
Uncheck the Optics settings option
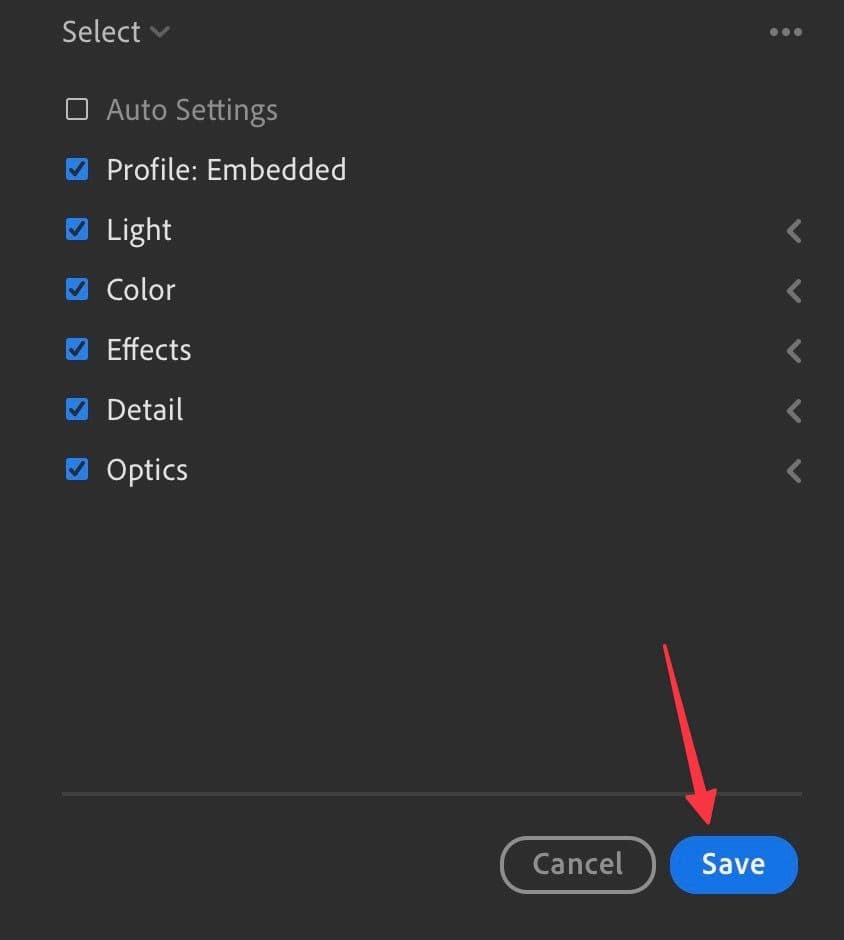click(77, 469)
